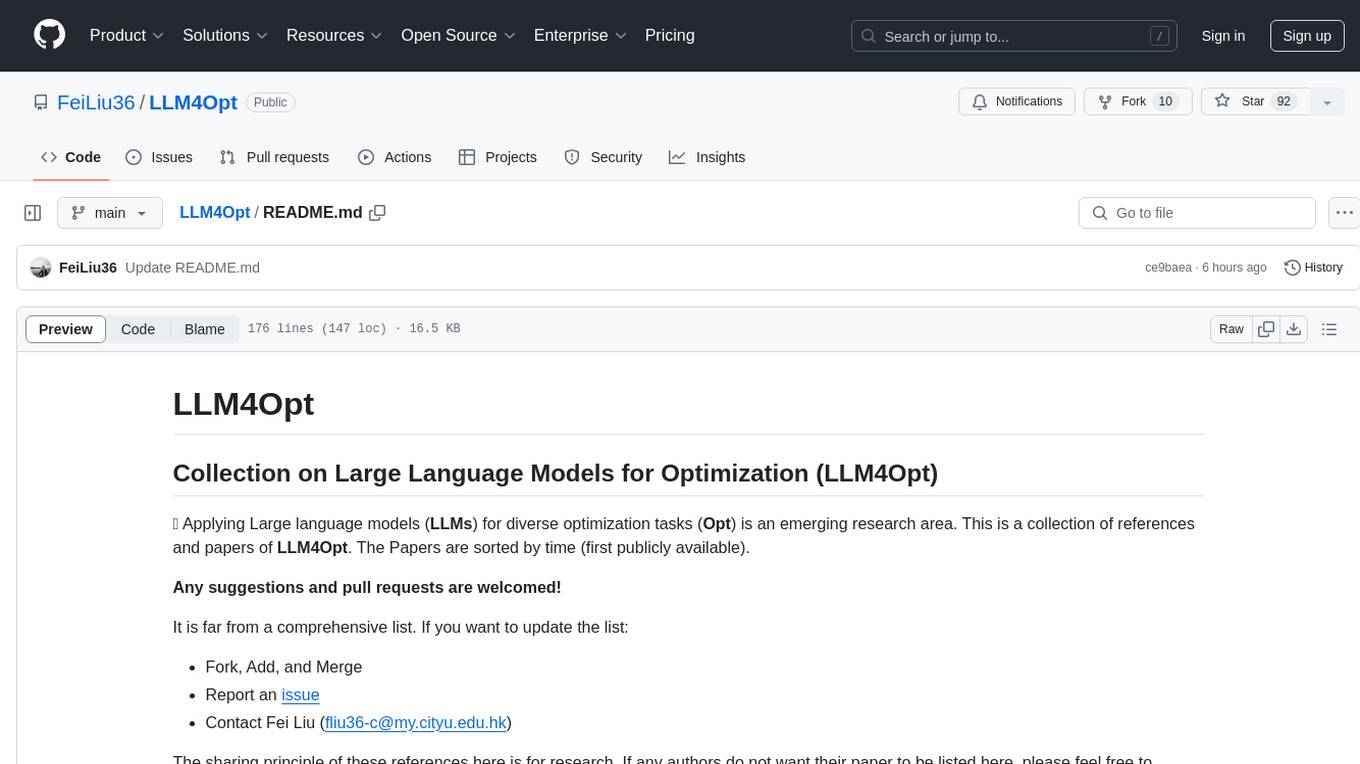This screenshot has height=764, width=1360.
Task: Click the fliu36-c@my.cityu.edu.hk email link
Action: 418,722
